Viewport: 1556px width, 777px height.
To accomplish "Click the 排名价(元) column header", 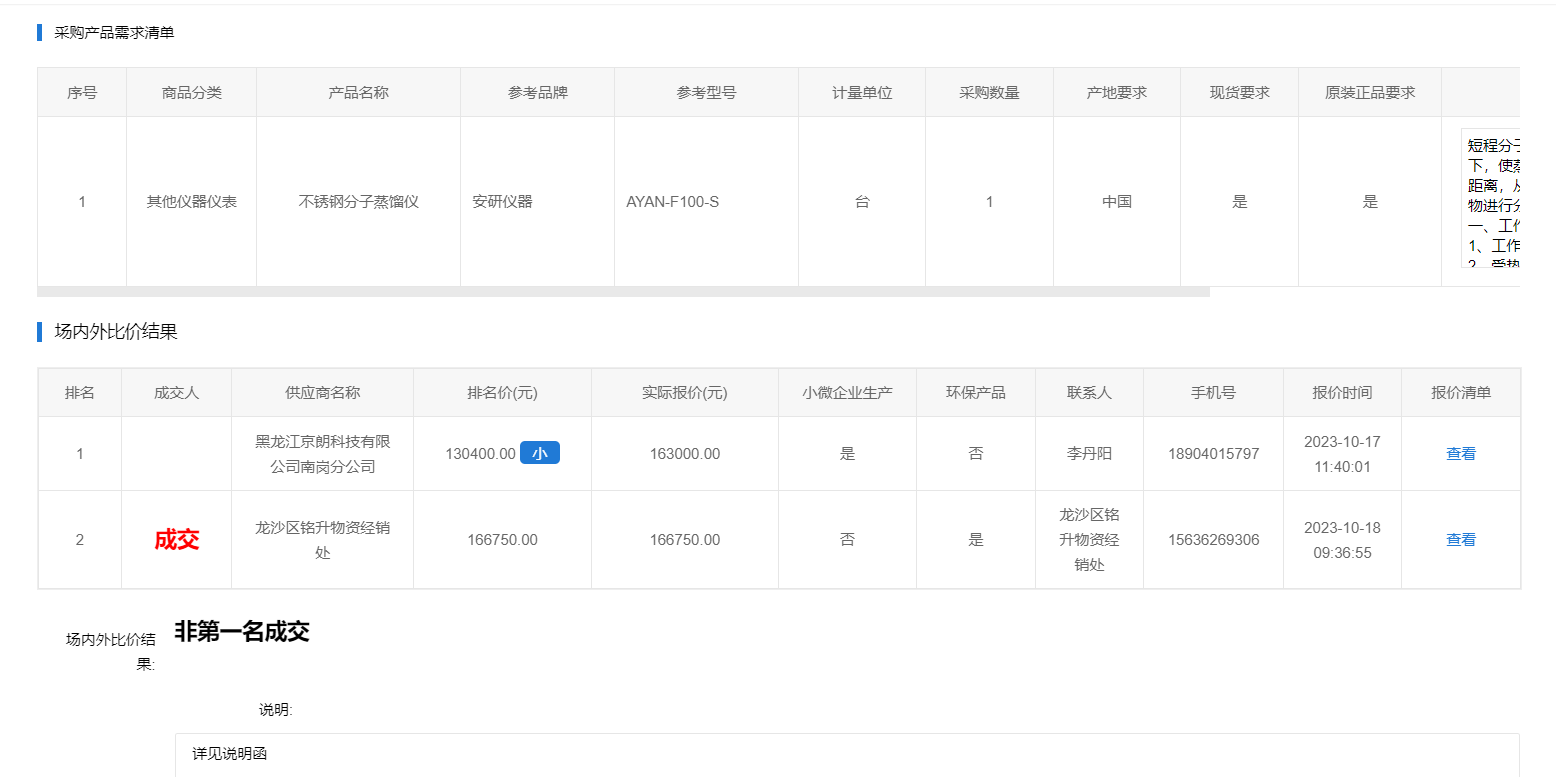I will click(x=502, y=393).
